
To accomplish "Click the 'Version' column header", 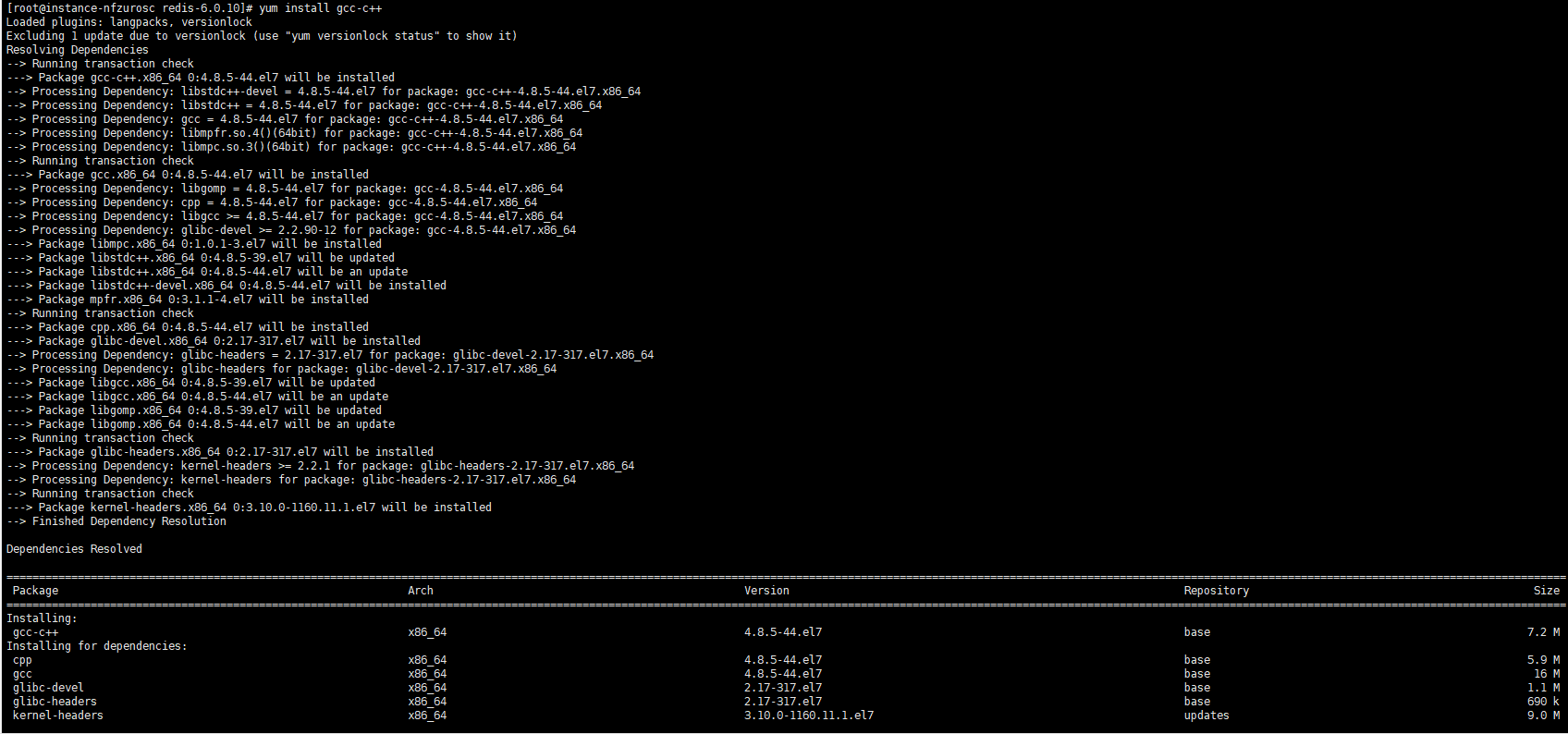I will (767, 591).
